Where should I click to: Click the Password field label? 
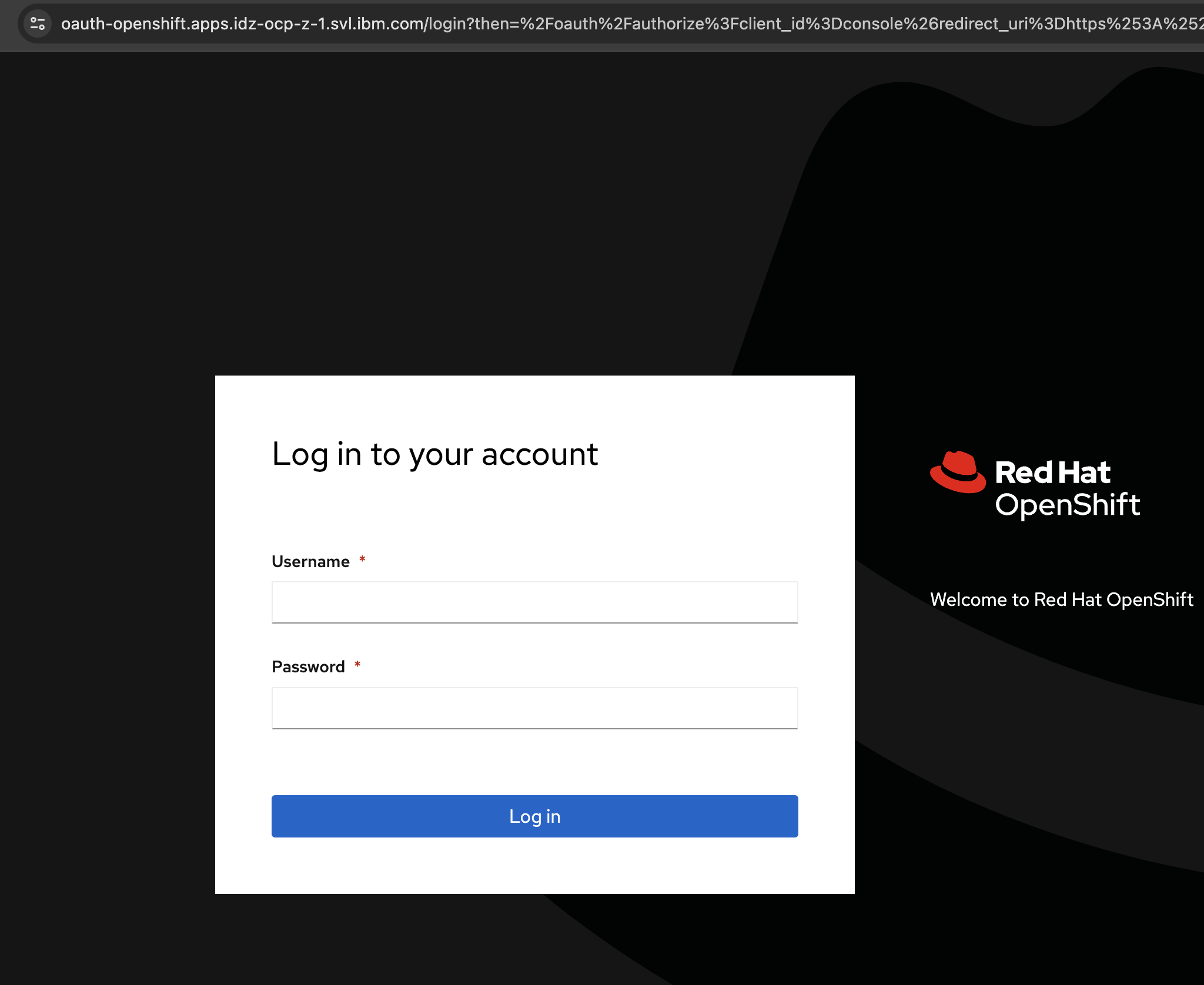(308, 666)
